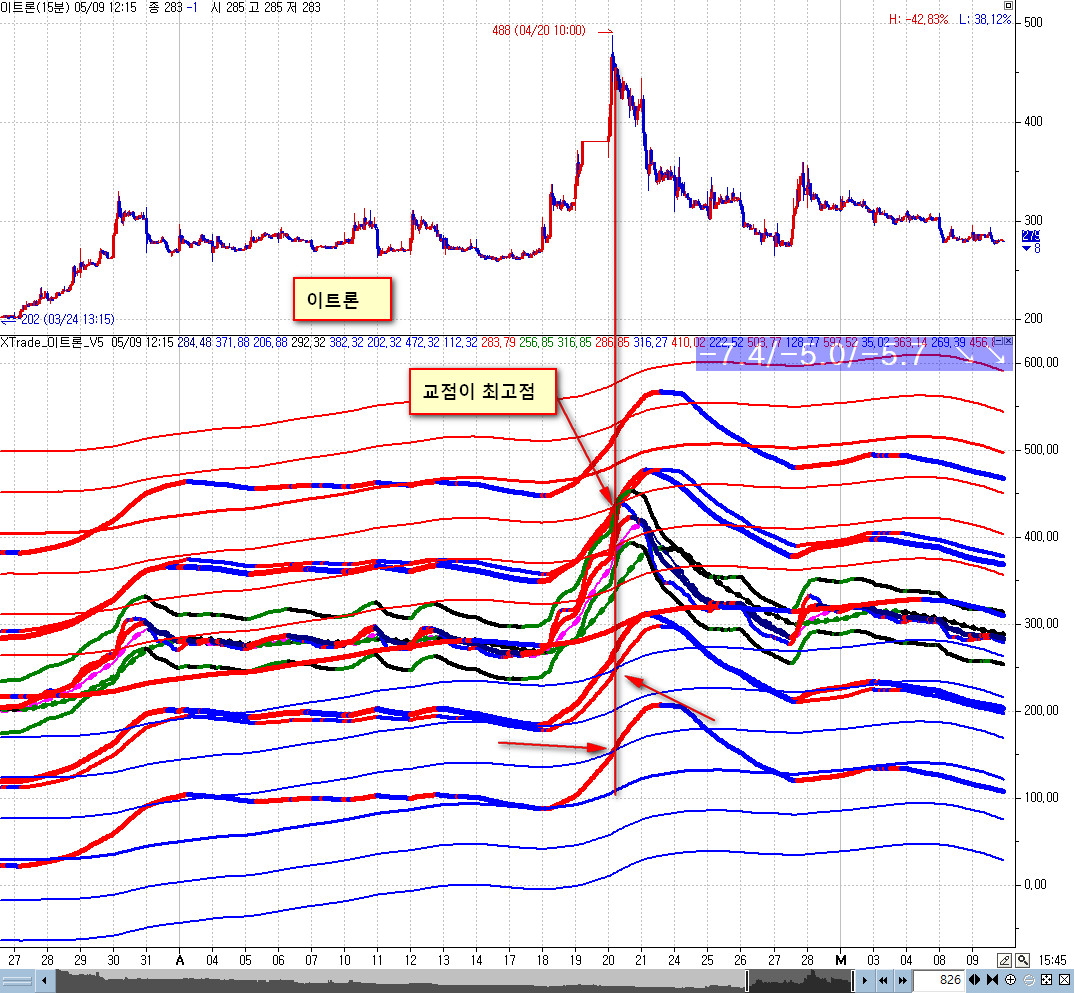
Task: Click the expand horizontally diamond arrows icon
Action: click(974, 979)
